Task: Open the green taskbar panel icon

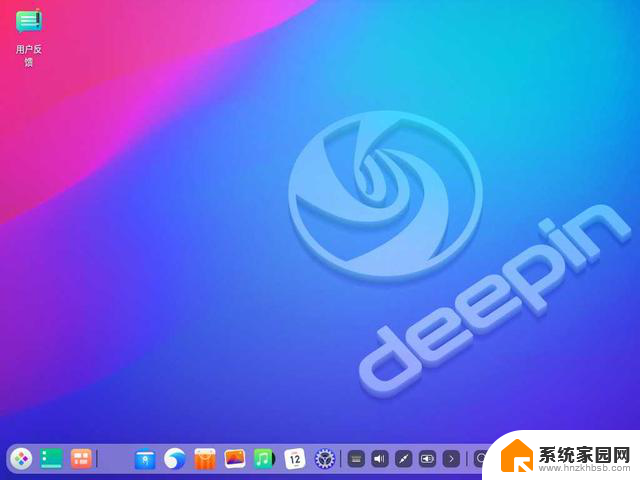Action: (x=51, y=458)
